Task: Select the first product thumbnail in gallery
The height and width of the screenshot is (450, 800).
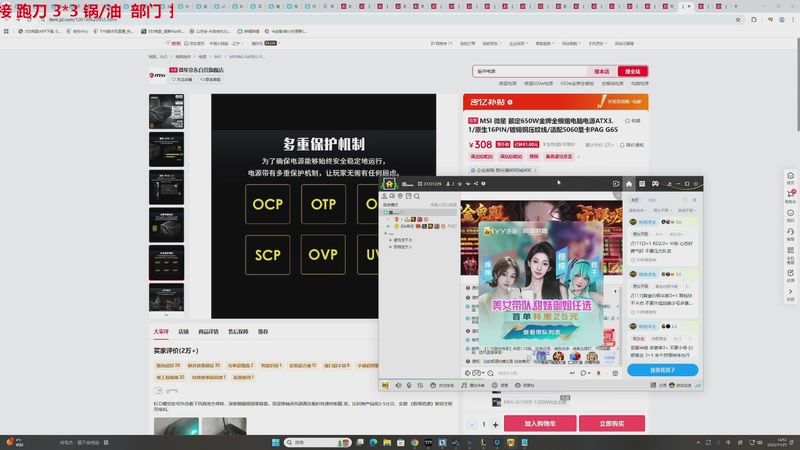Action: [166, 111]
